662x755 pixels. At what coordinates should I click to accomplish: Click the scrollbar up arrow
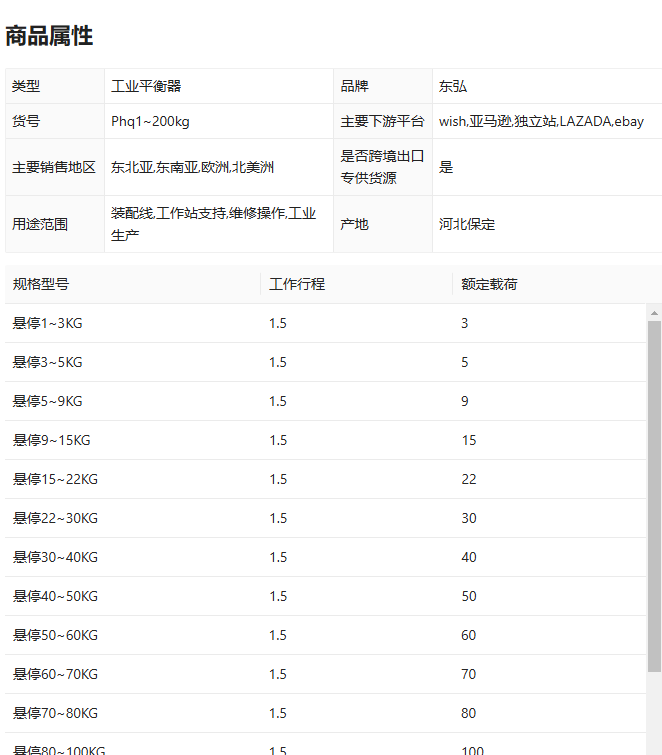pos(654,313)
